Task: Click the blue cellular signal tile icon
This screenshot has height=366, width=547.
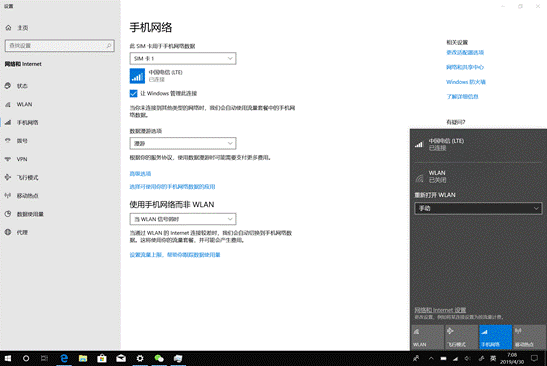Action: 137,76
